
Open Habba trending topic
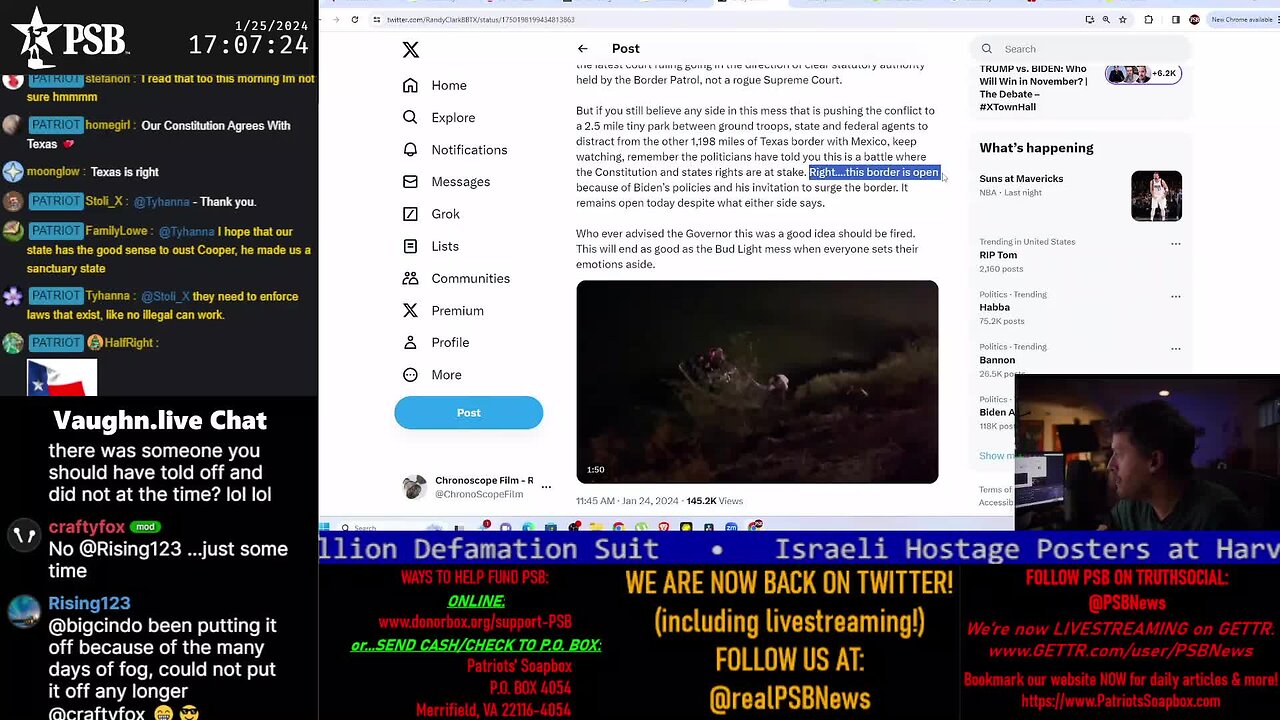coord(994,307)
